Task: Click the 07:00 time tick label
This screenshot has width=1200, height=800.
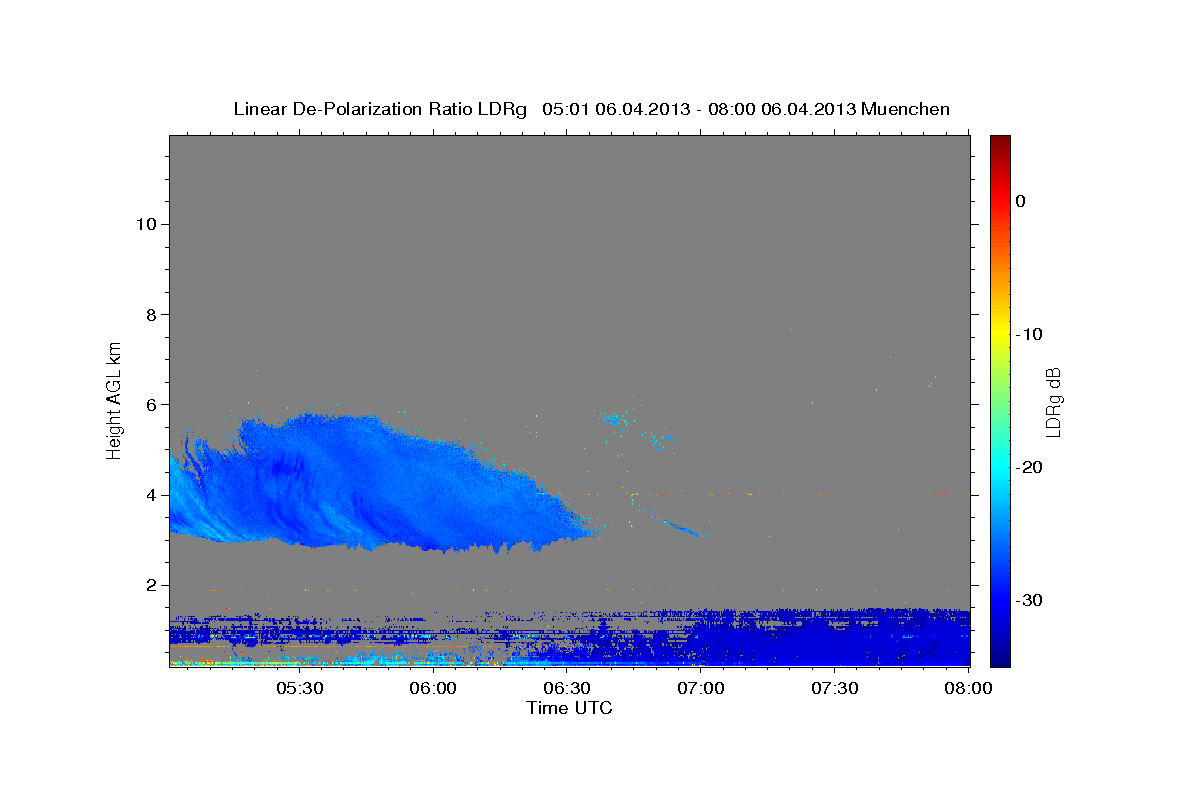Action: (701, 688)
